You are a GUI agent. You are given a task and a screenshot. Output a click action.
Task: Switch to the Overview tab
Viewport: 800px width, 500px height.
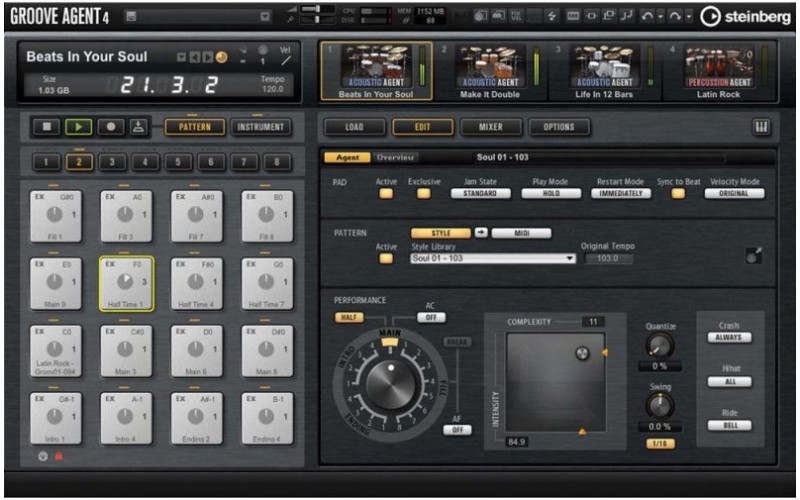click(x=395, y=157)
